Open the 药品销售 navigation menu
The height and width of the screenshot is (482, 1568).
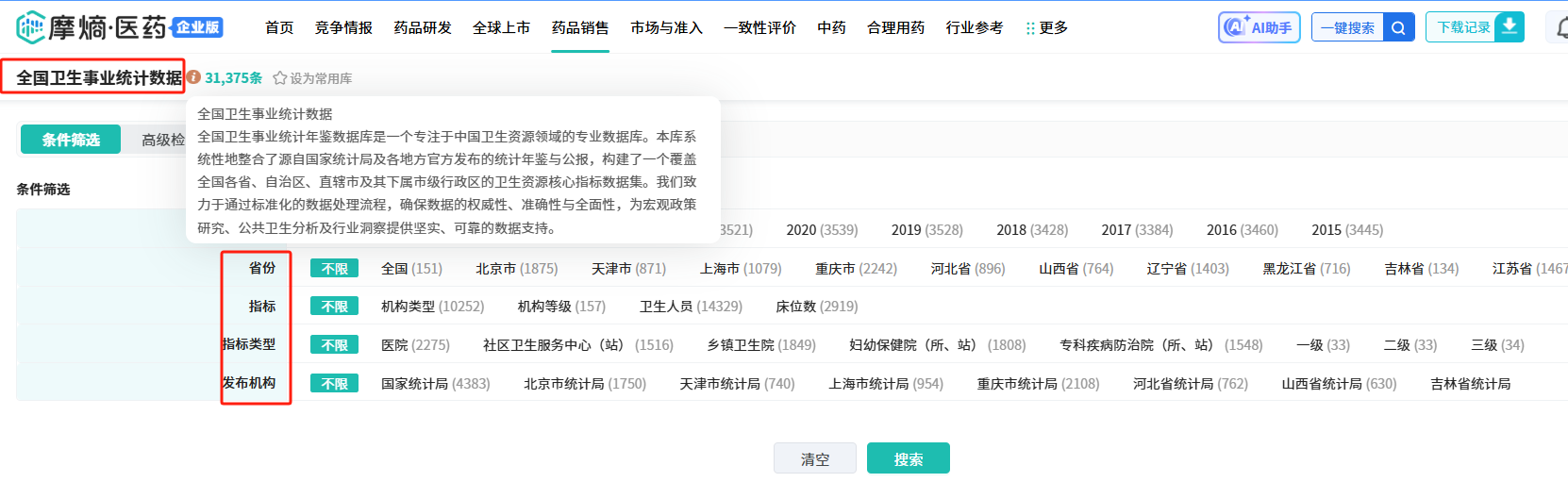580,28
